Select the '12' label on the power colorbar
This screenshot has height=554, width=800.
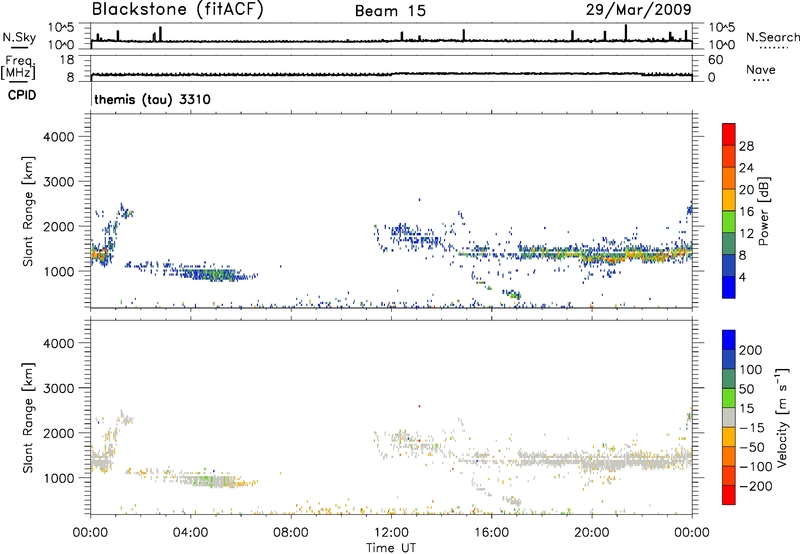(746, 234)
